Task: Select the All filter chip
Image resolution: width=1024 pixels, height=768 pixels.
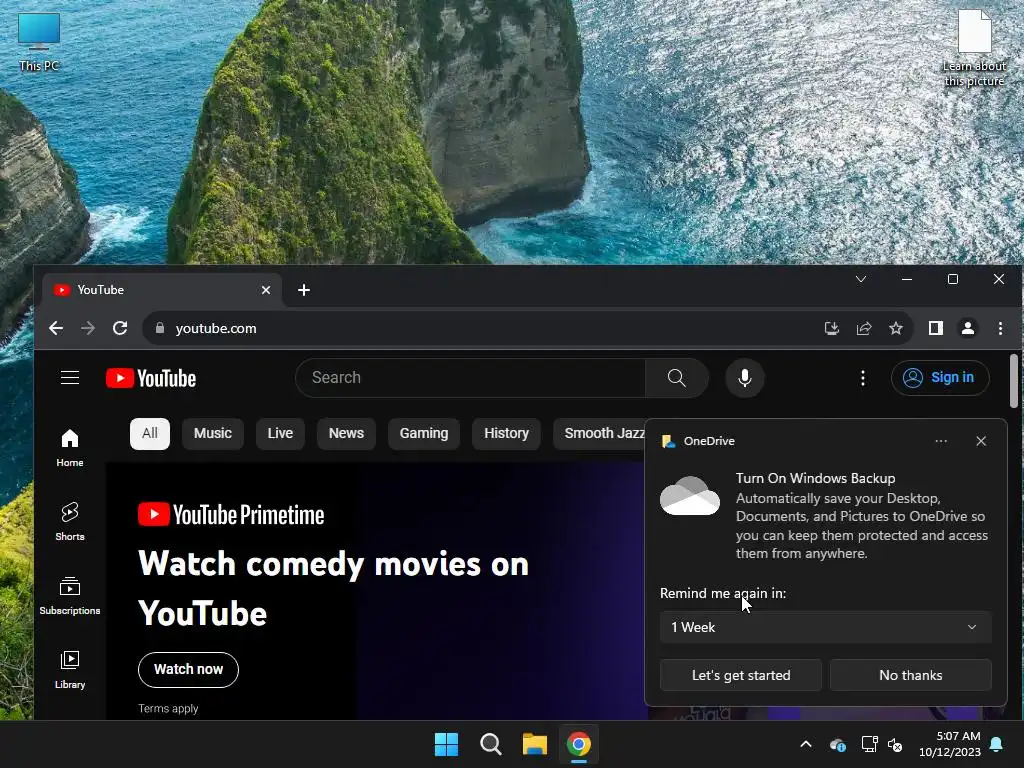Action: [150, 434]
